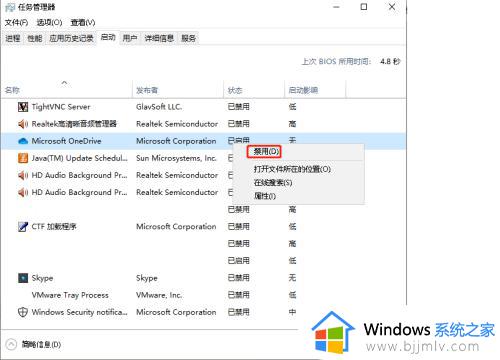Switch to the 应用历史记录 tab
500x360 pixels.
point(71,38)
